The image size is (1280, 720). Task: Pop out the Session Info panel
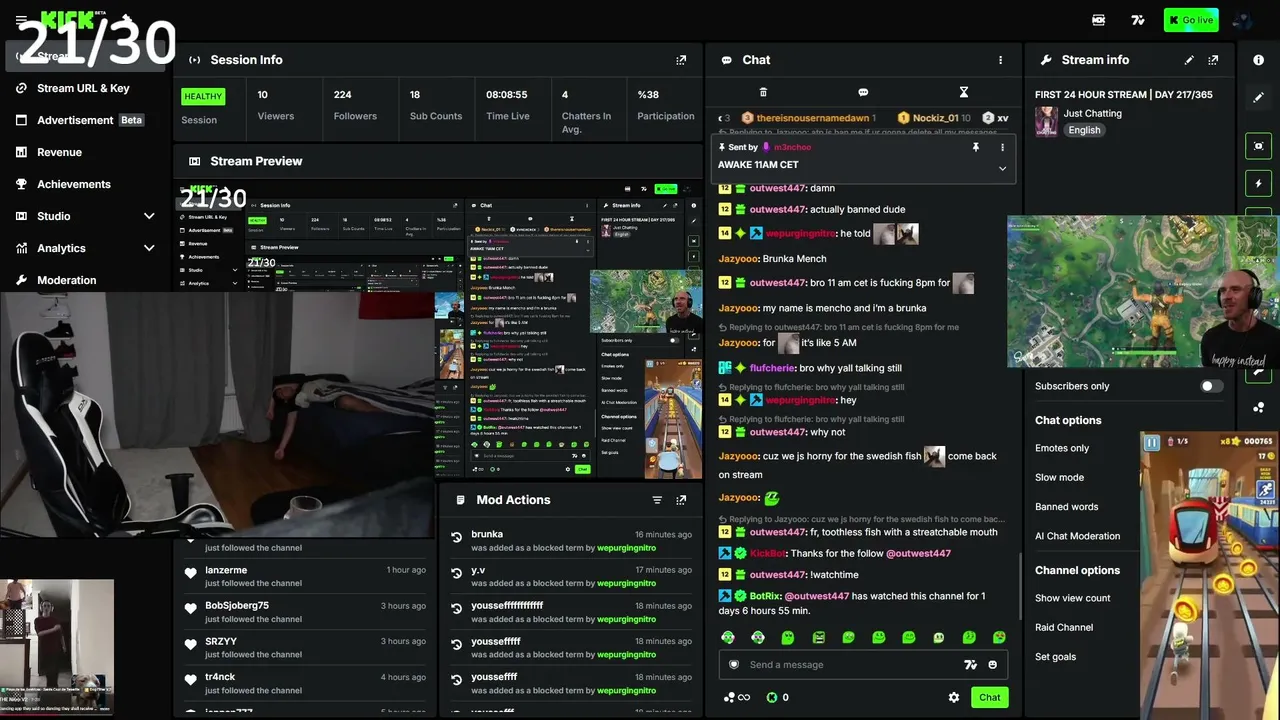click(681, 60)
